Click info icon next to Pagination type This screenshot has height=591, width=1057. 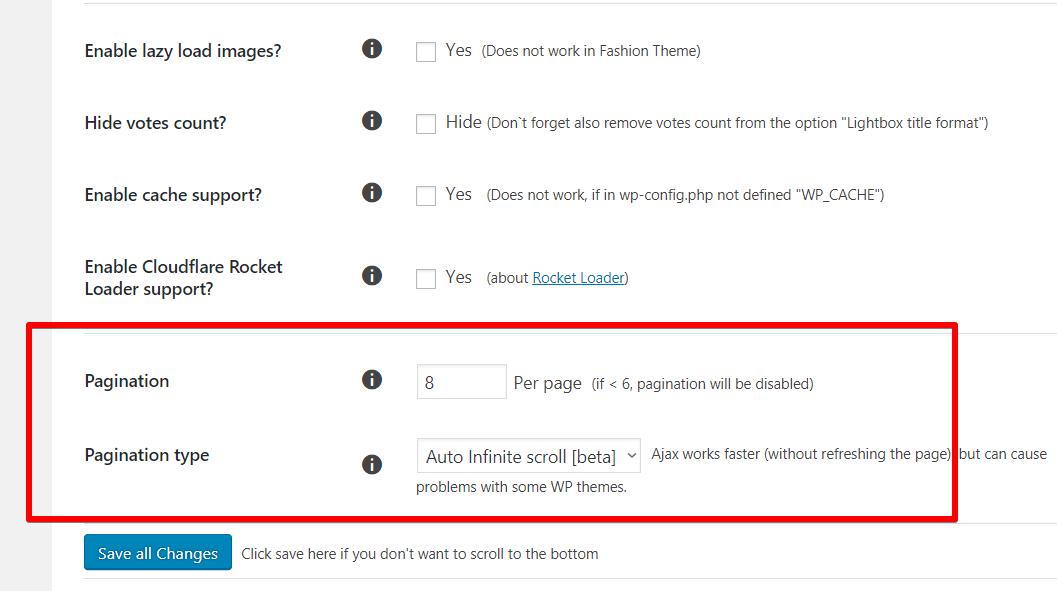(372, 464)
